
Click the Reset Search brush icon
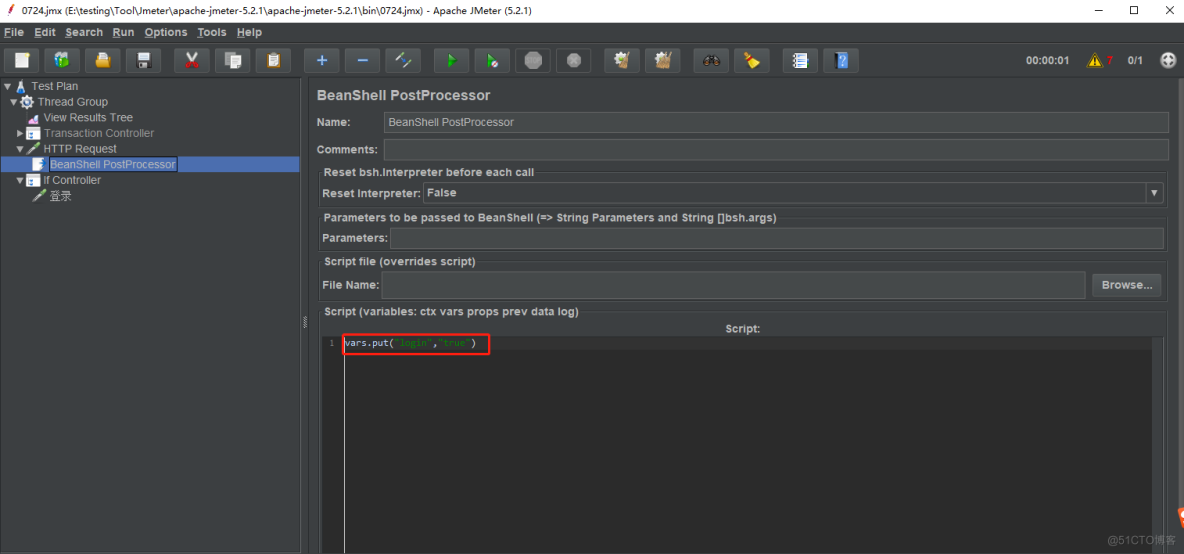click(x=752, y=60)
